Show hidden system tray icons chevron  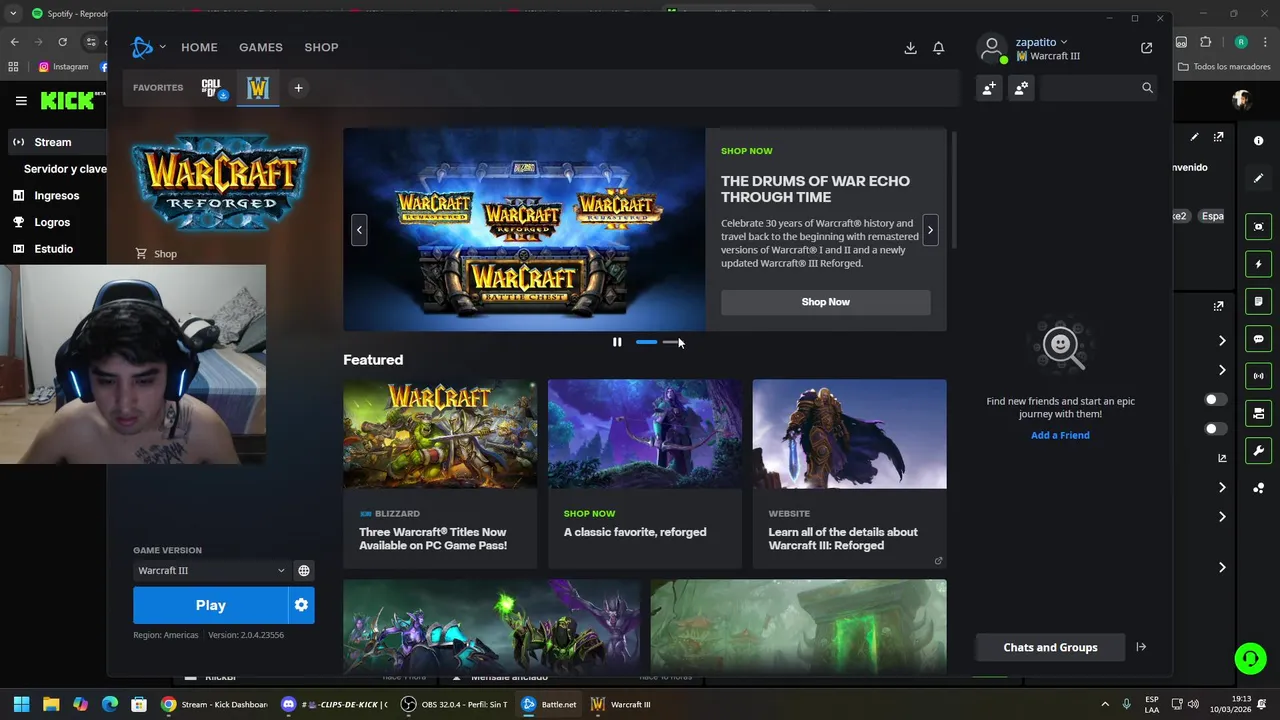[x=1105, y=704]
